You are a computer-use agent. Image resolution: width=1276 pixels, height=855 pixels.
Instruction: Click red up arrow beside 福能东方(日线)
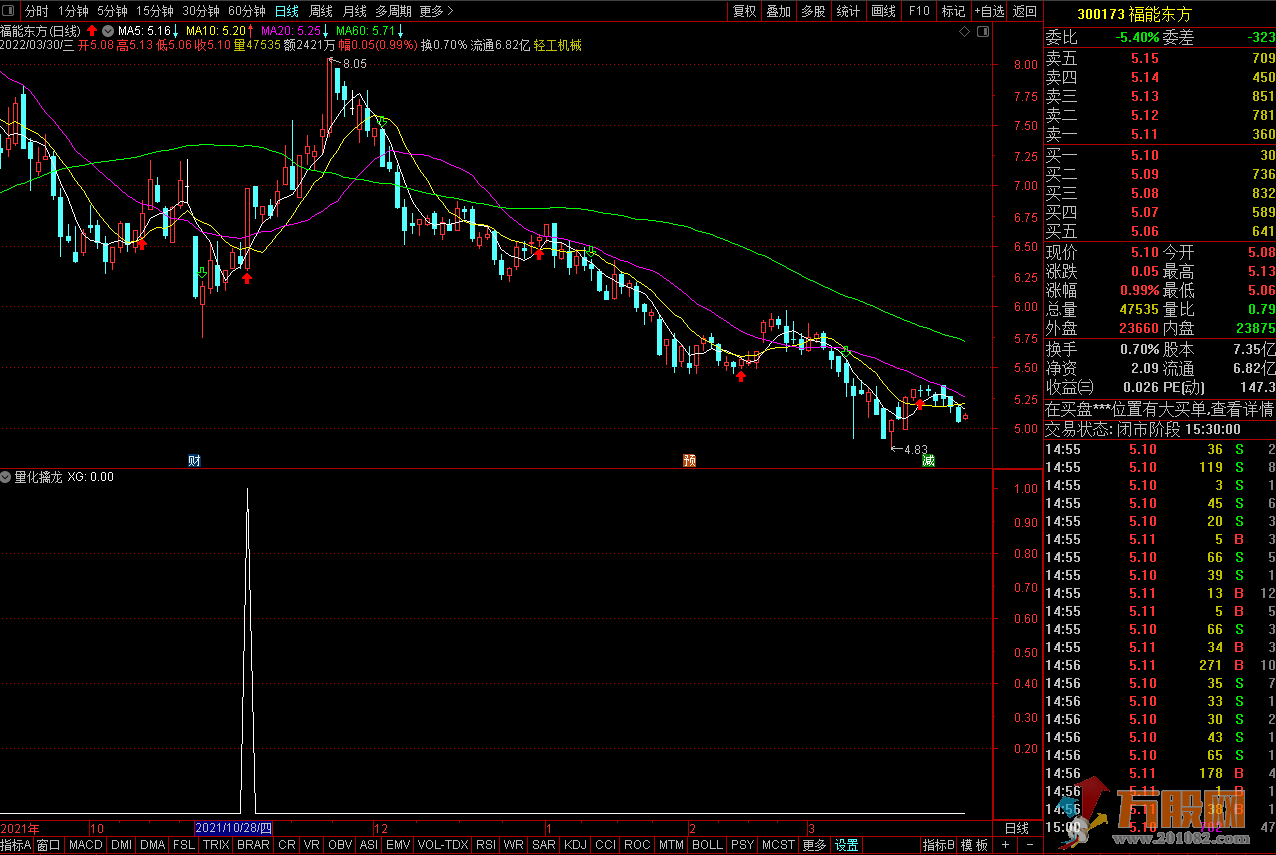92,31
